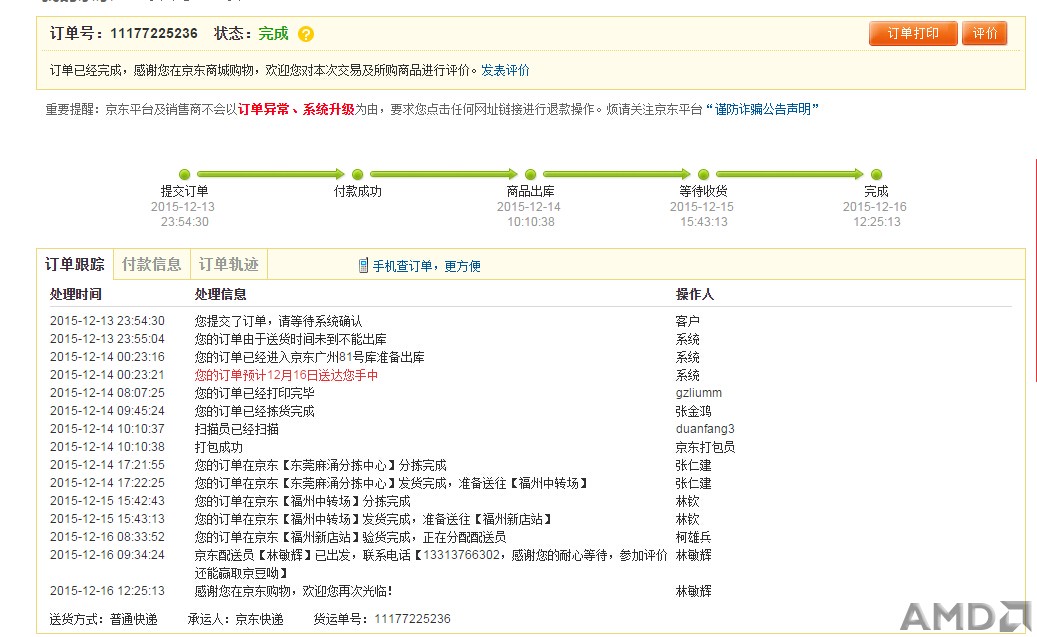
Task: Click order number 11177225236 in header
Action: (x=154, y=33)
